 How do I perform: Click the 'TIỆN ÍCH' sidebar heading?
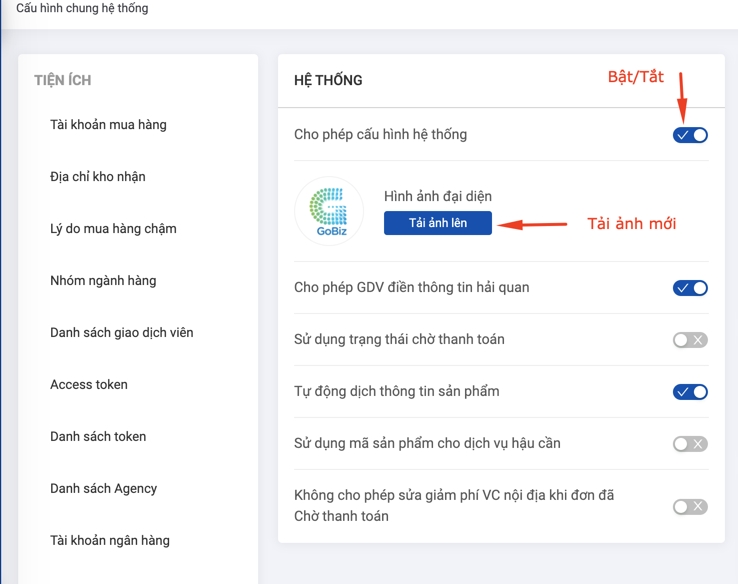[63, 80]
